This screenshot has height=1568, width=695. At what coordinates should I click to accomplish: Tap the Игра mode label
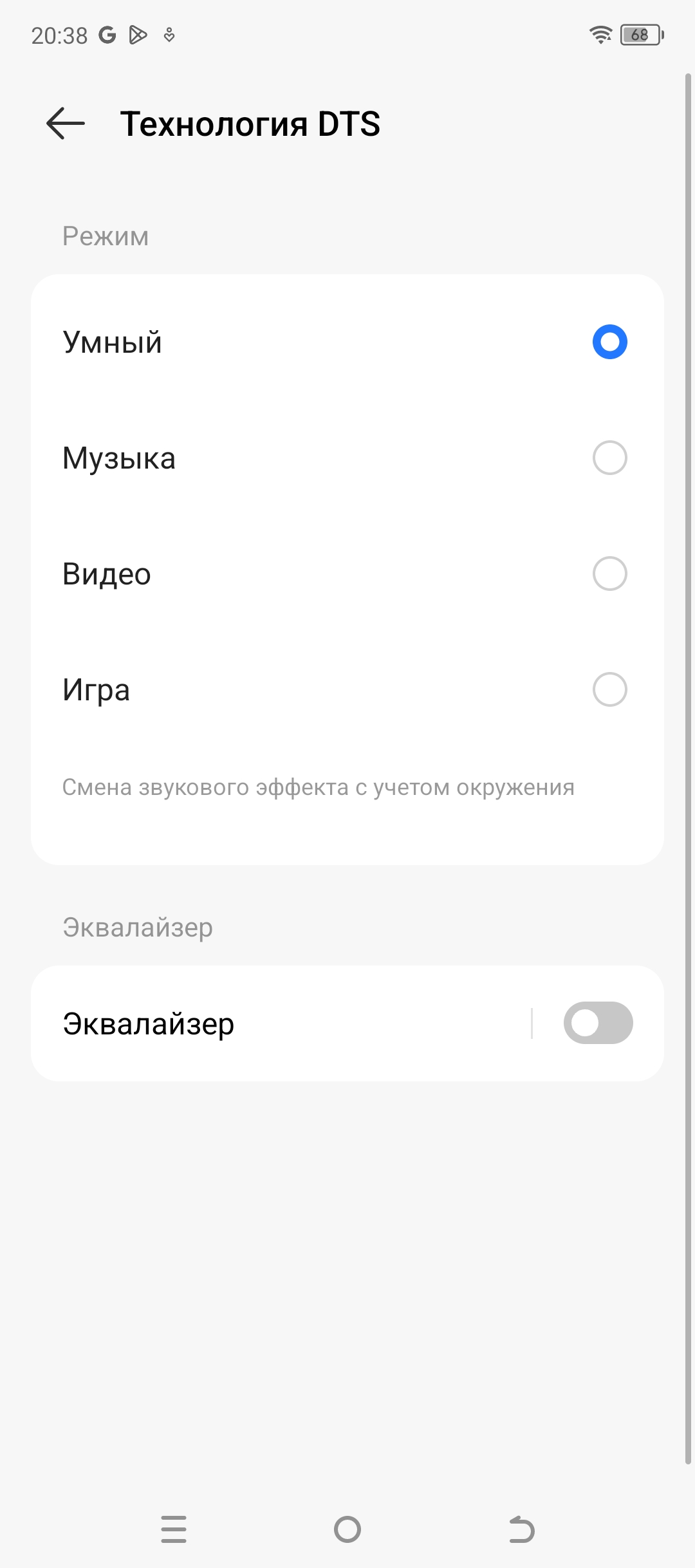(97, 690)
